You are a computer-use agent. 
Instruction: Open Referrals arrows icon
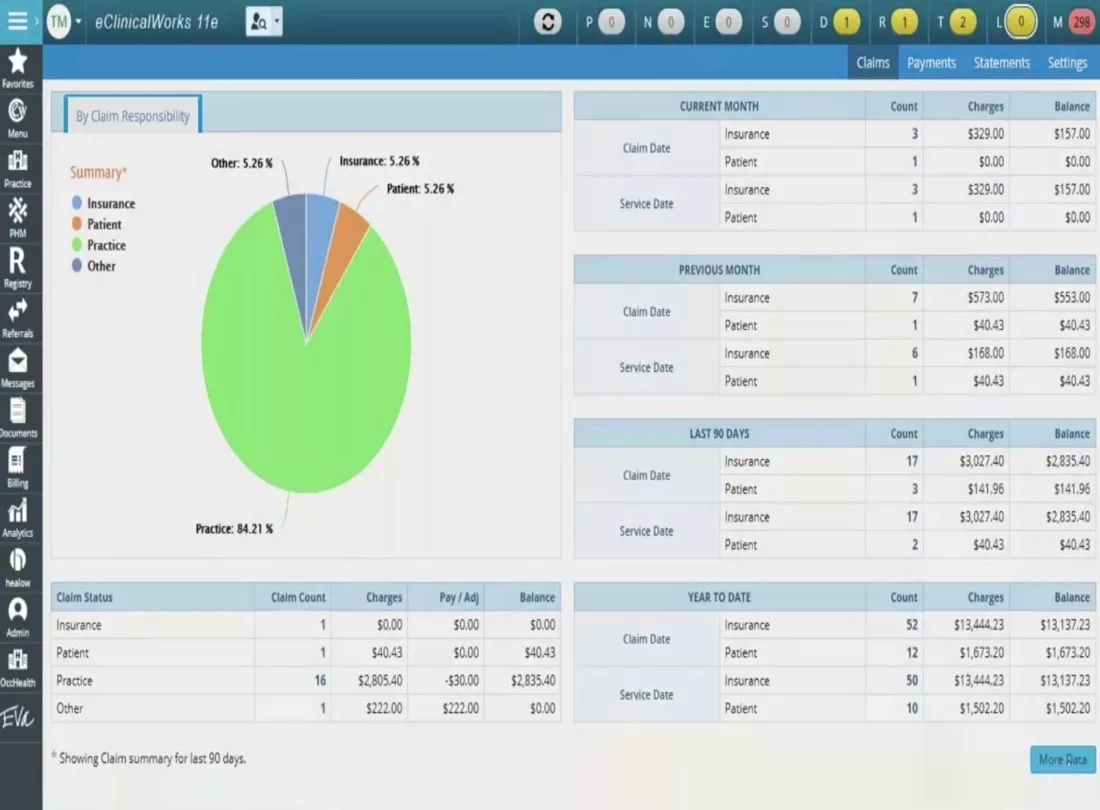(18, 313)
